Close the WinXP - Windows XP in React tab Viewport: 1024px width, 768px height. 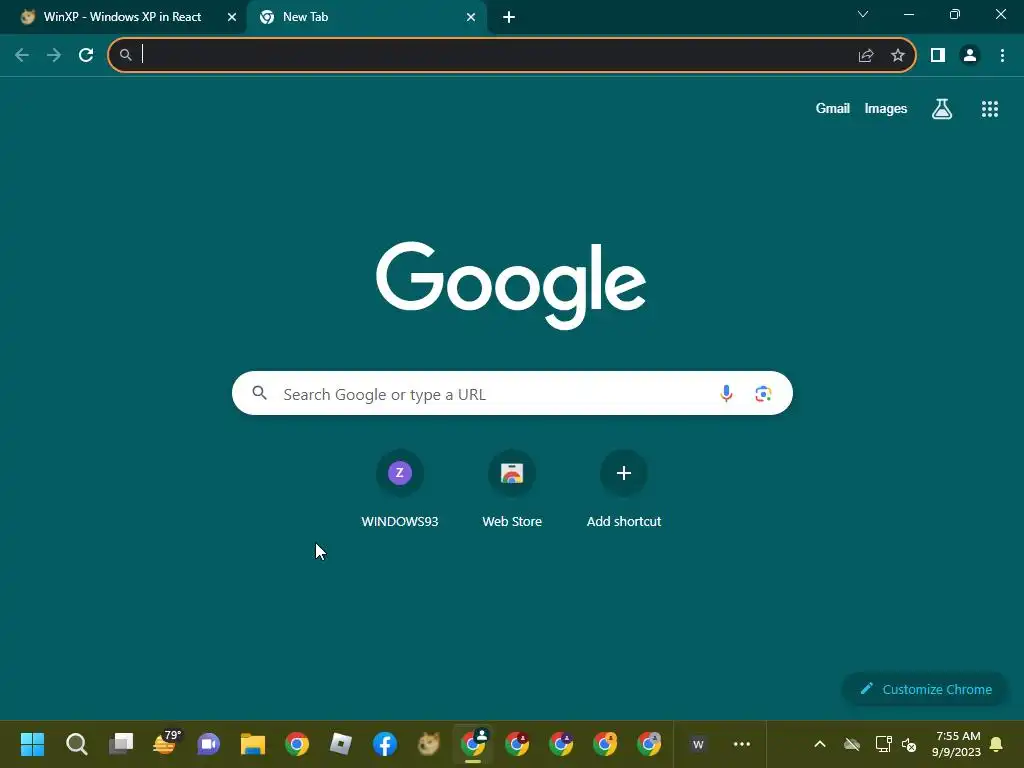click(x=232, y=17)
